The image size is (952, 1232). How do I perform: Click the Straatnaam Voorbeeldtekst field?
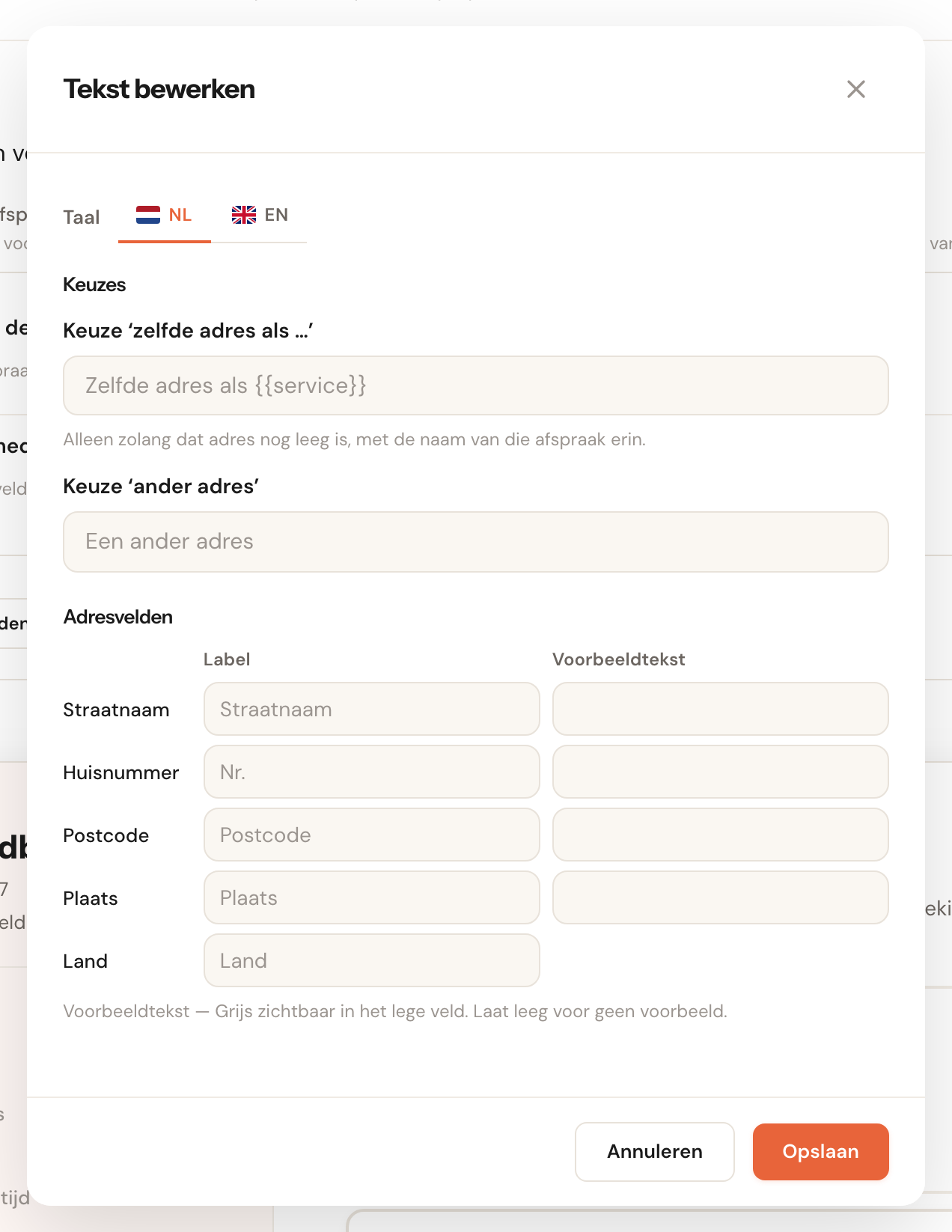[721, 709]
